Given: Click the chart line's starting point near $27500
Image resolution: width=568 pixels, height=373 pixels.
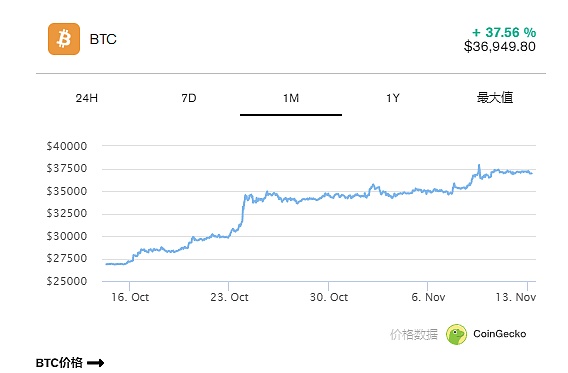Looking at the screenshot, I should 106,264.
